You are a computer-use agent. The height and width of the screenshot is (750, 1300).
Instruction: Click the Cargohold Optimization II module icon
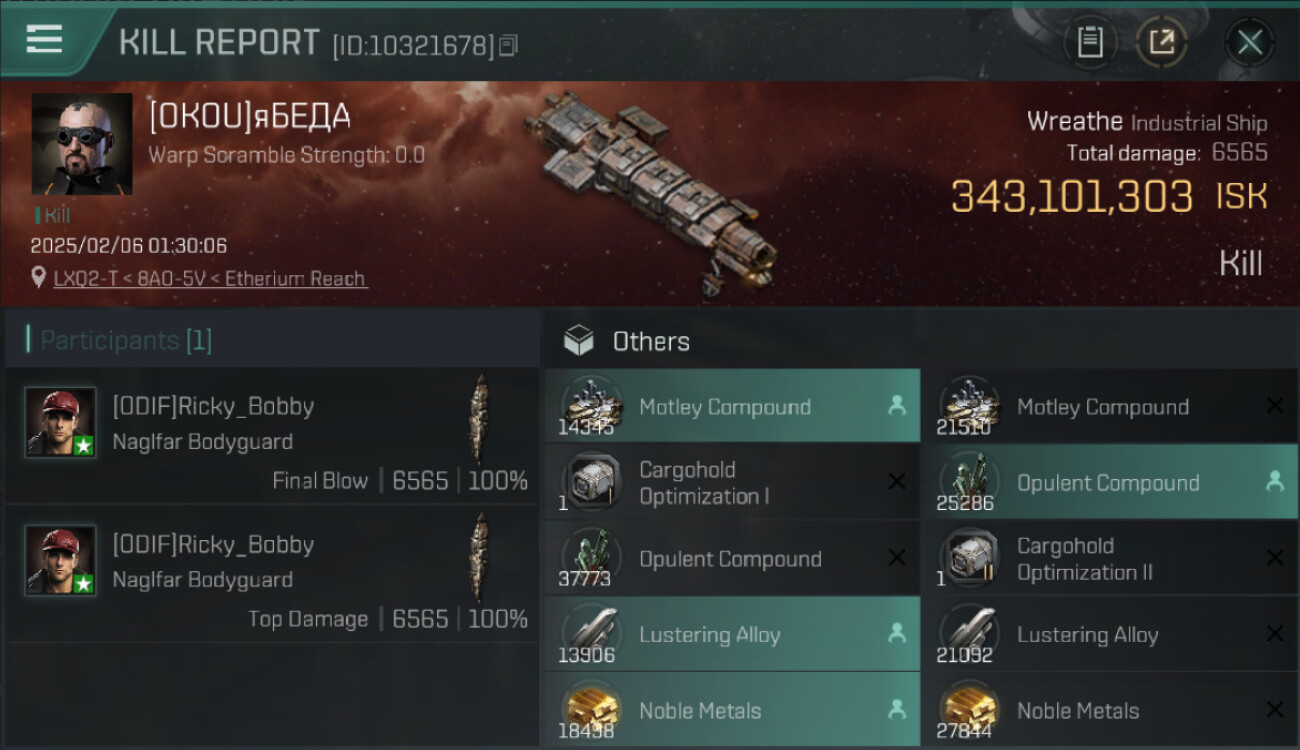click(969, 558)
